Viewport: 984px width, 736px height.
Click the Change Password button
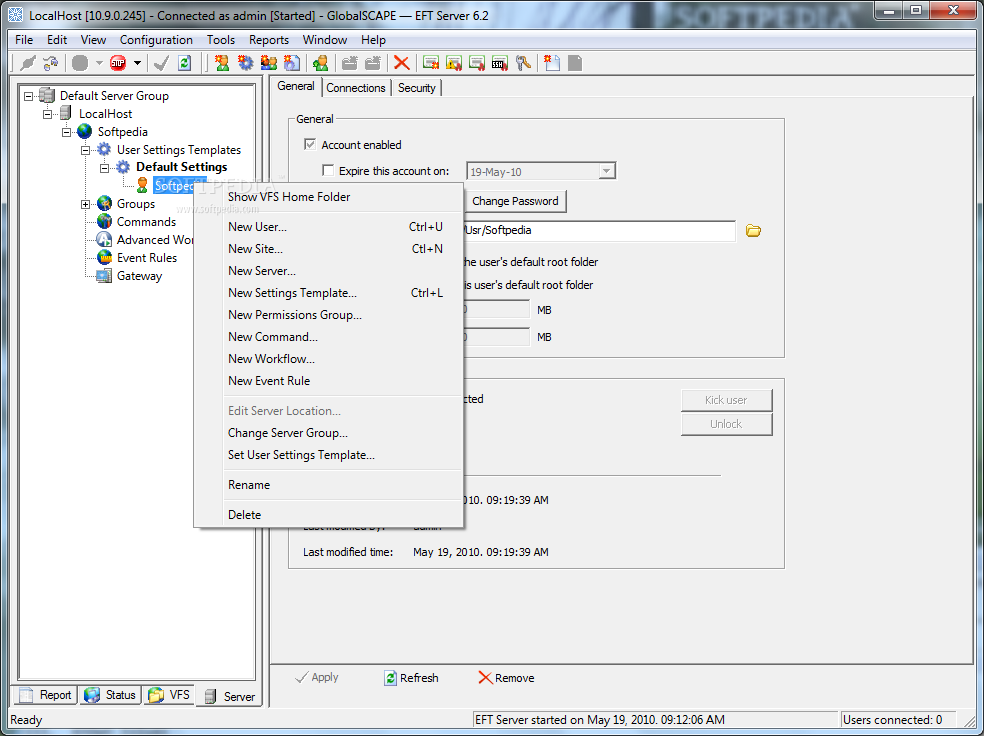(x=515, y=201)
